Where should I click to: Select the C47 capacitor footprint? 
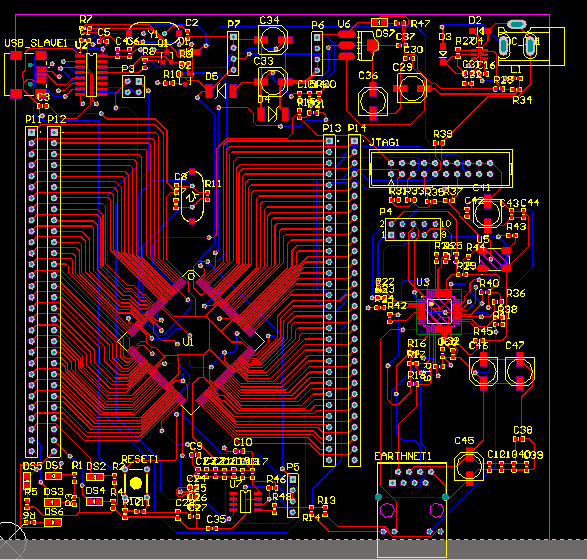[x=520, y=371]
